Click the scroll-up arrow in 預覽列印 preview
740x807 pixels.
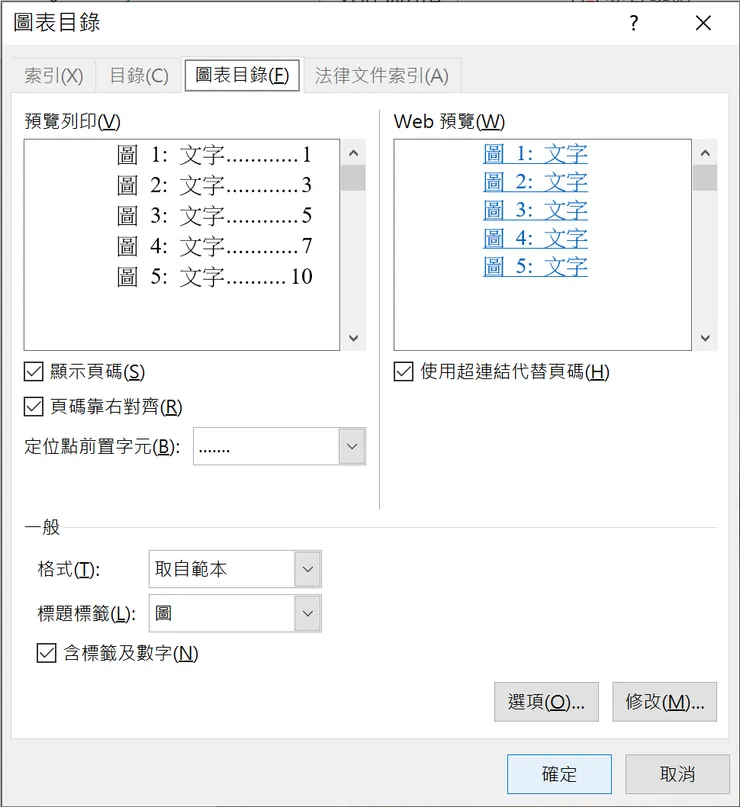point(353,151)
